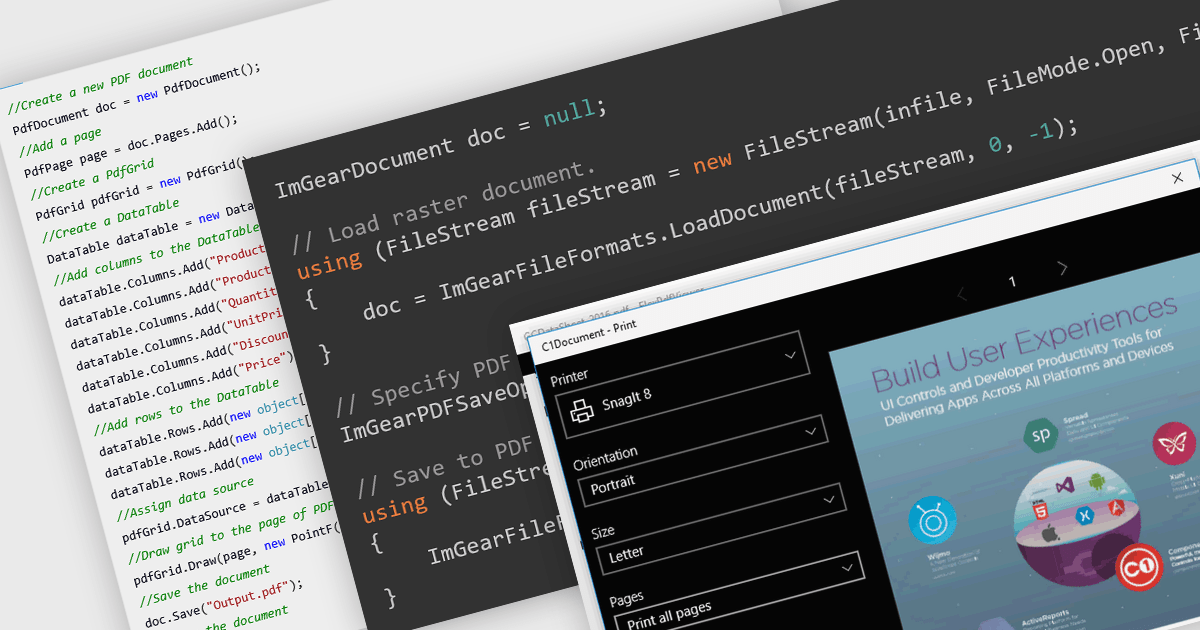Click the 'Printer' label
This screenshot has width=1200, height=630.
coord(569,376)
